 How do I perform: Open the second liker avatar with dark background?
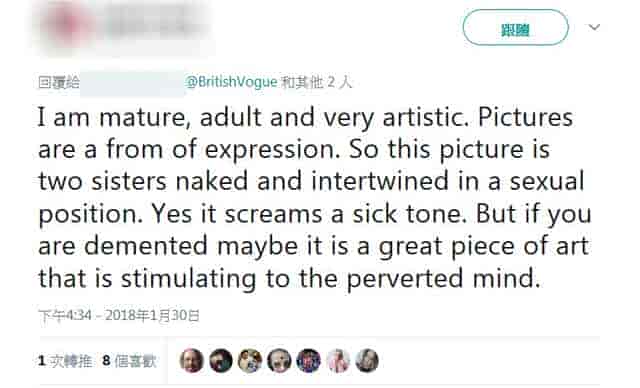point(221,361)
